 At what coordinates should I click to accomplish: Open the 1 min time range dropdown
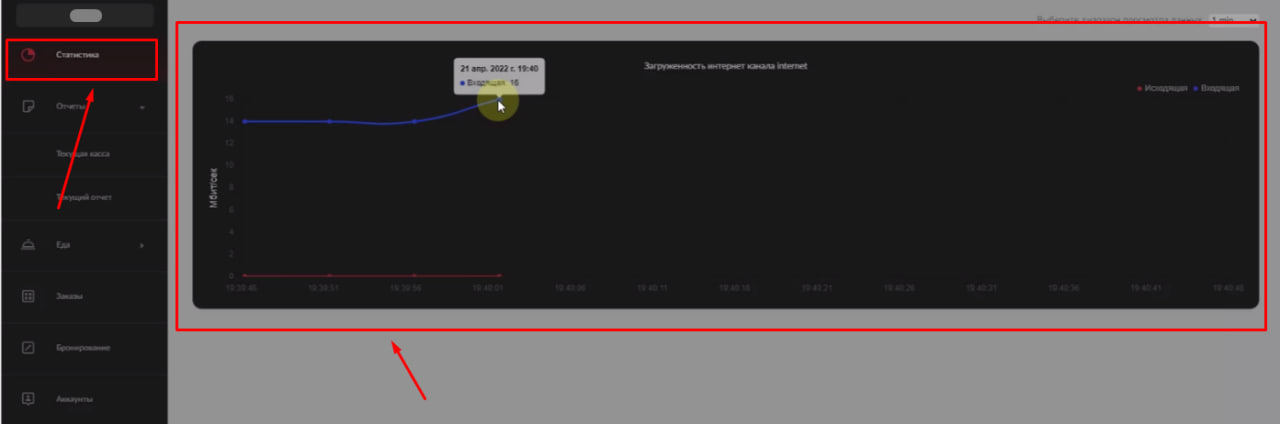coord(1233,19)
